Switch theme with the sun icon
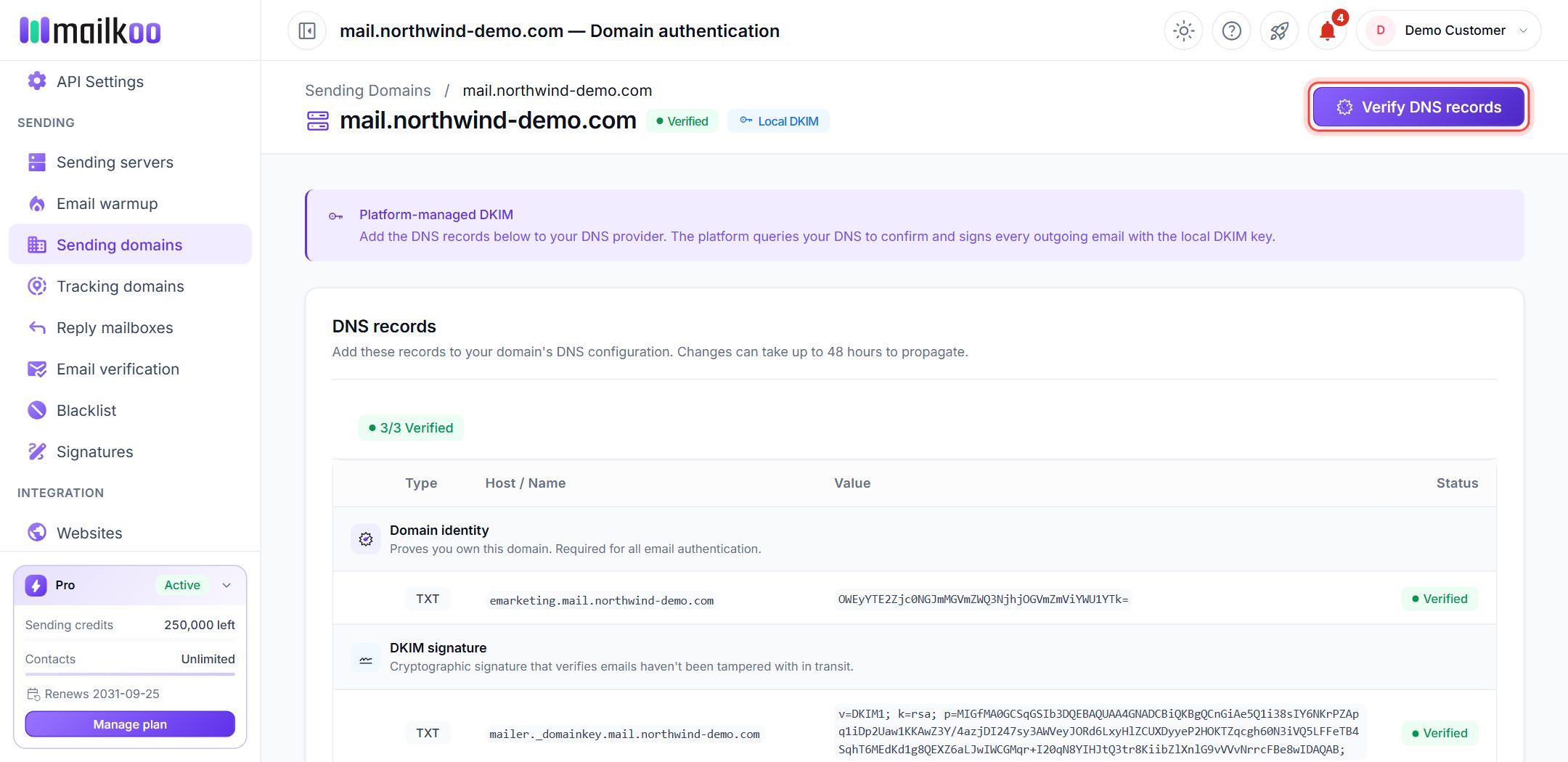 pyautogui.click(x=1183, y=30)
